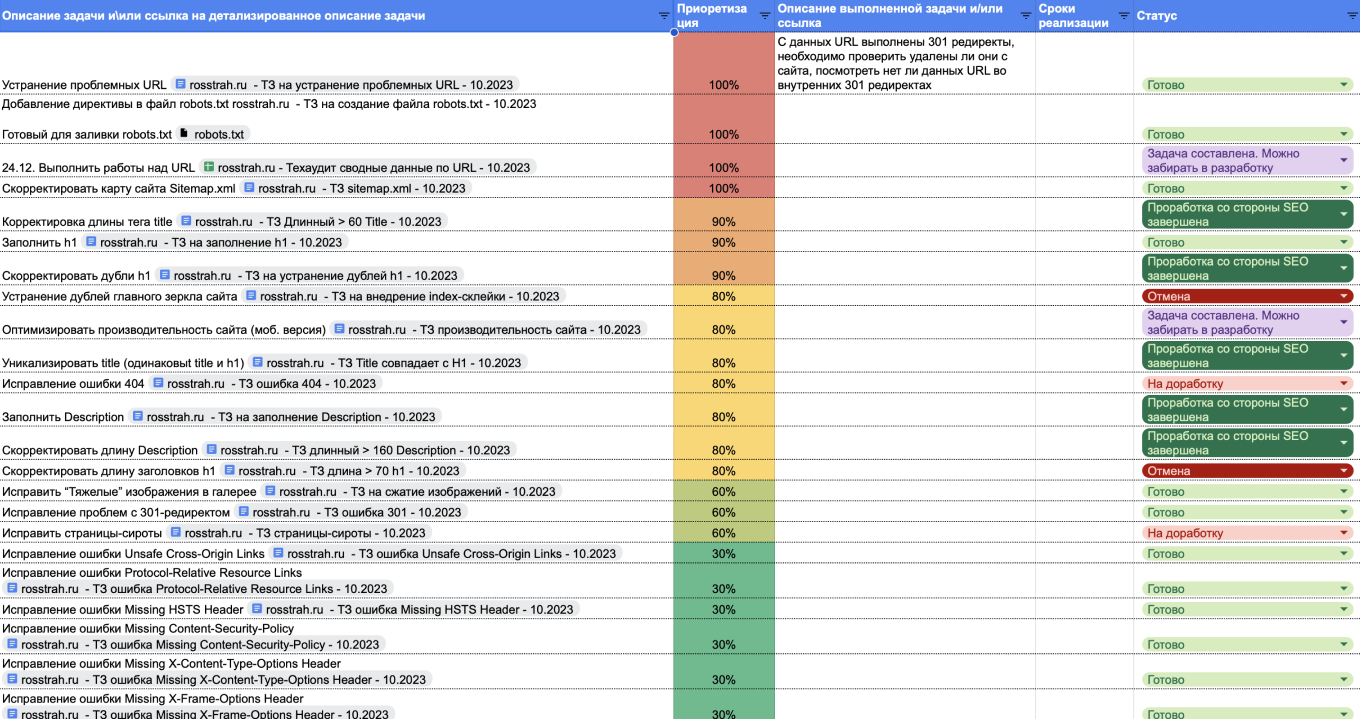
Task: Click filter icon in "Сроки реализации" header
Action: 1124,16
